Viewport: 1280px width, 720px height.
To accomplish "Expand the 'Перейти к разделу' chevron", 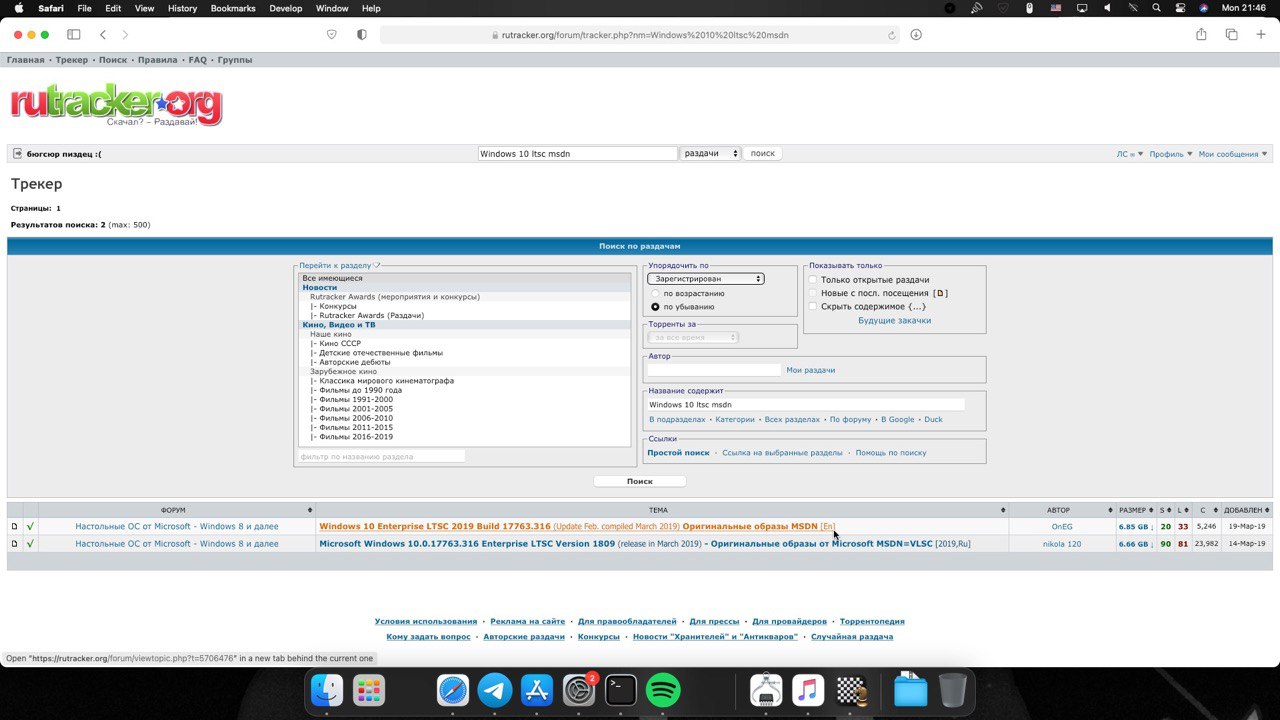I will pyautogui.click(x=377, y=265).
